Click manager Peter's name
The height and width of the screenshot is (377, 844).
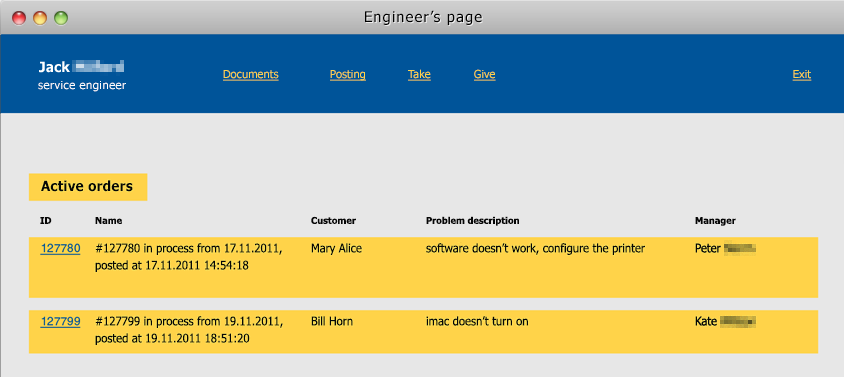pyautogui.click(x=726, y=249)
